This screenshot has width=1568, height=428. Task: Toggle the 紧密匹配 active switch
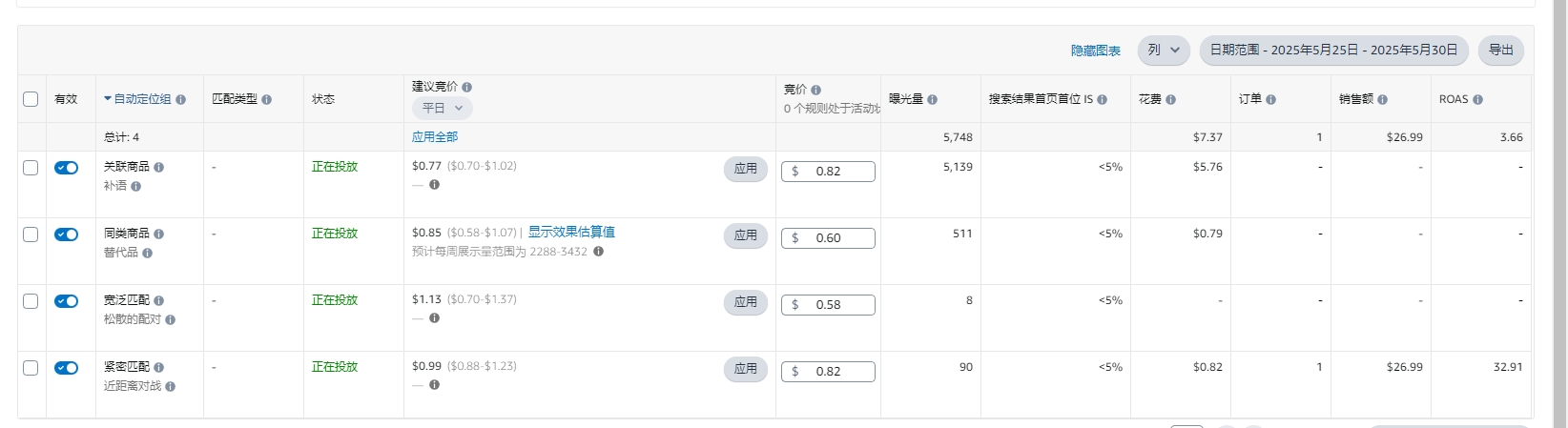[x=66, y=368]
